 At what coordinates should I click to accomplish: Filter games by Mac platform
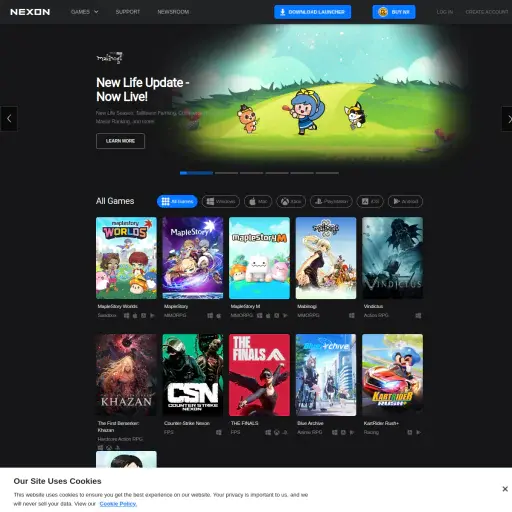pyautogui.click(x=258, y=201)
